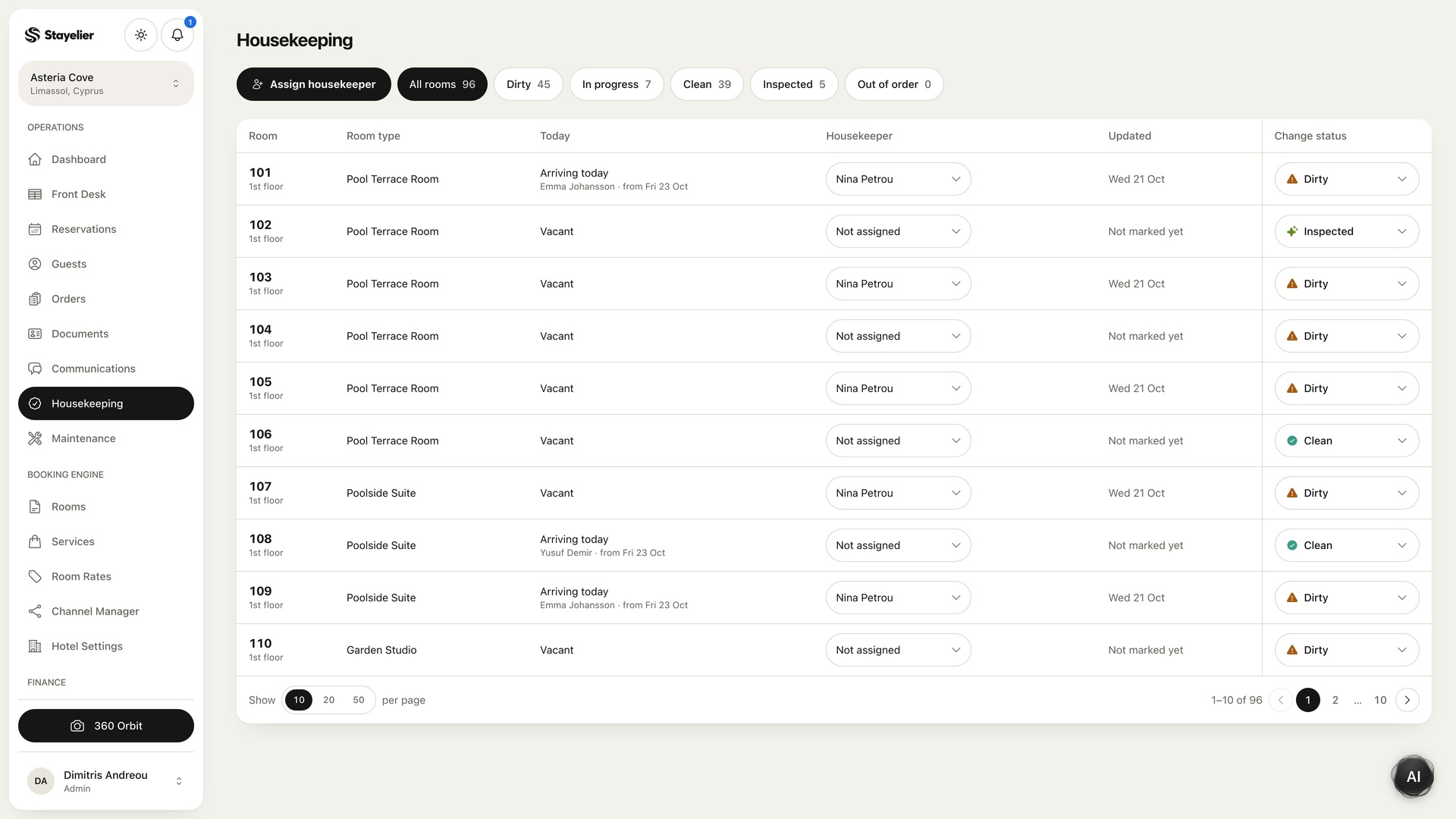1456x819 pixels.
Task: Go to Reservations calendar icon
Action: pyautogui.click(x=35, y=229)
